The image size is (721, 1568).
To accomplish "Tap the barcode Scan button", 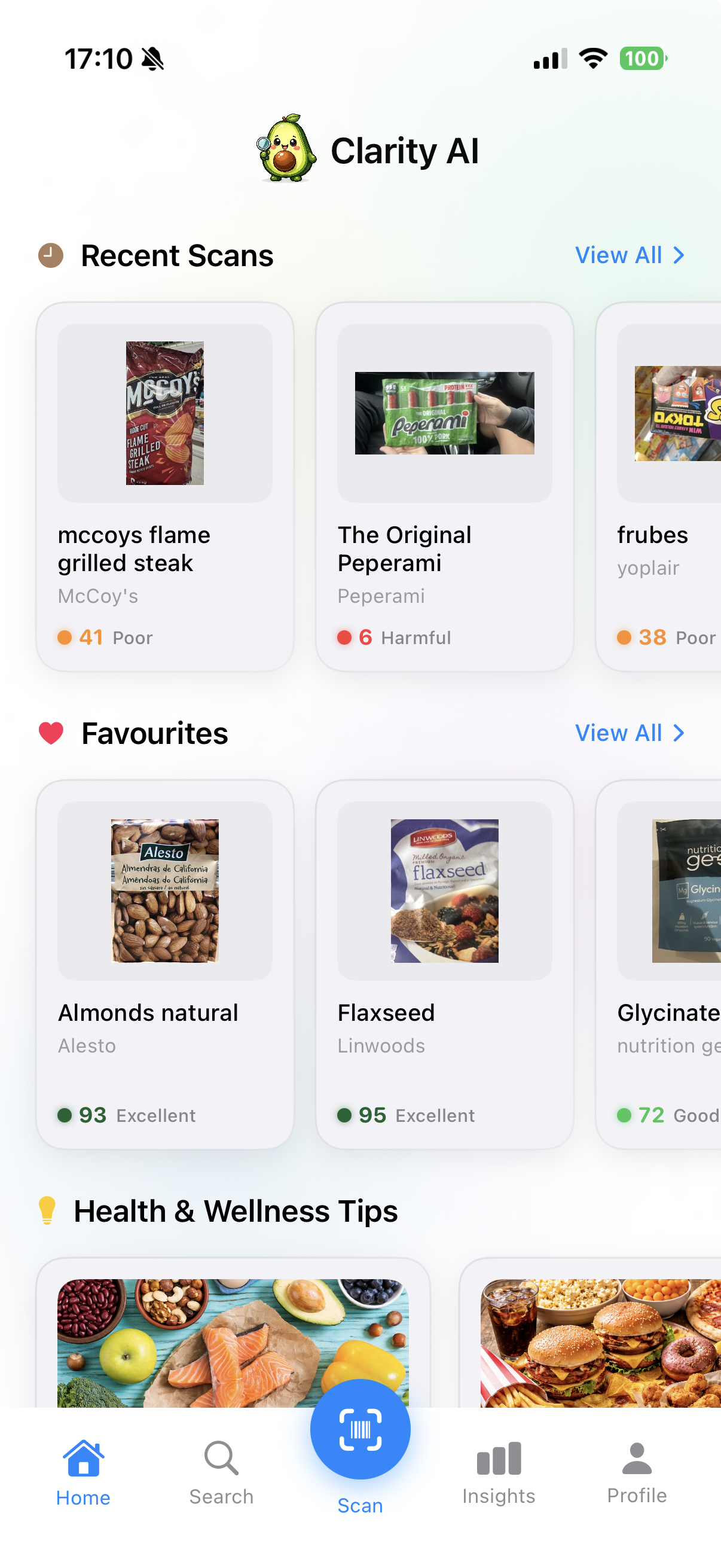I will click(x=360, y=1429).
